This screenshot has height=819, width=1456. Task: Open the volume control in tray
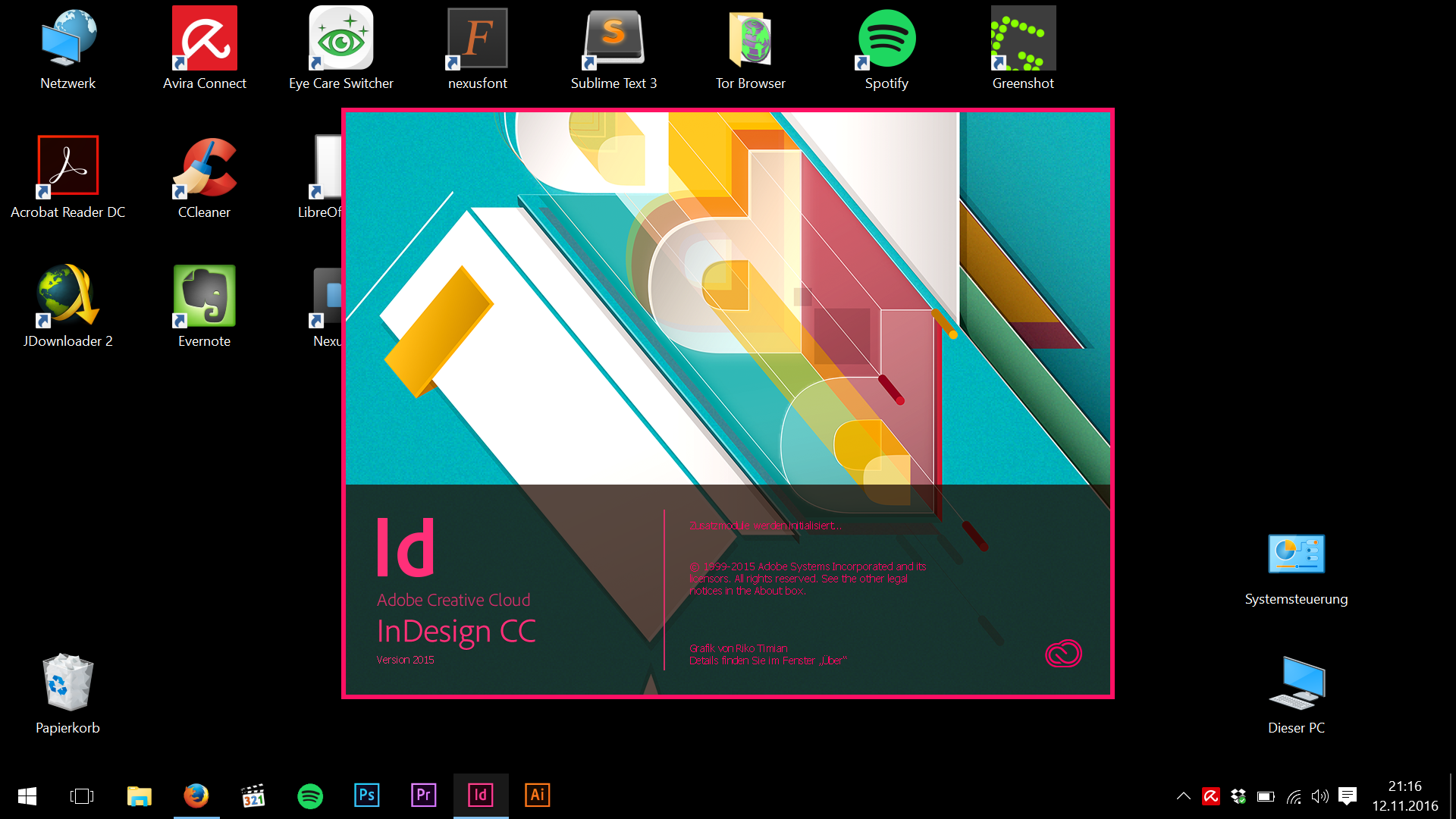click(1320, 796)
